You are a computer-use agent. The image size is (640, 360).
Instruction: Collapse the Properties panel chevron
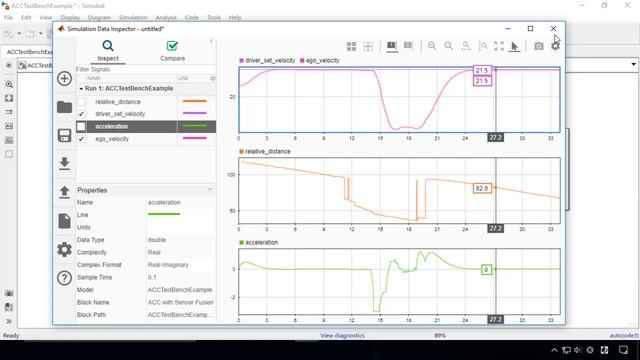tap(210, 189)
